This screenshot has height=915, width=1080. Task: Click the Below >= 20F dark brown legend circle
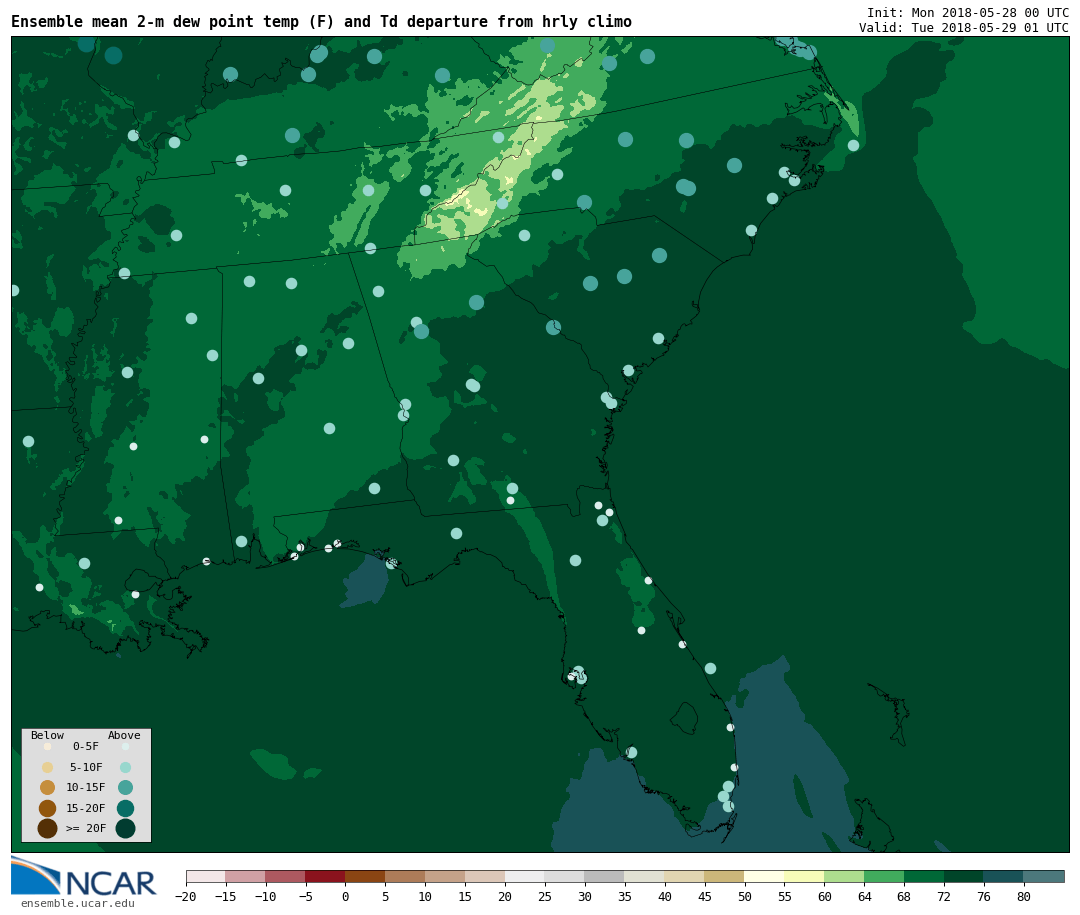click(x=48, y=828)
